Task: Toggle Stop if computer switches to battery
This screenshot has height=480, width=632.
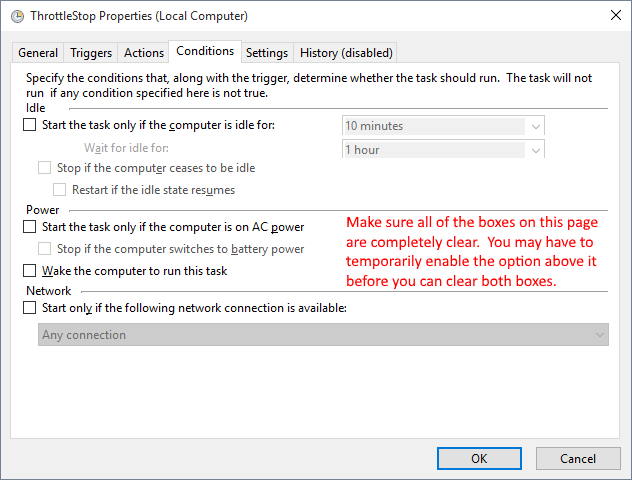Action: pos(44,249)
